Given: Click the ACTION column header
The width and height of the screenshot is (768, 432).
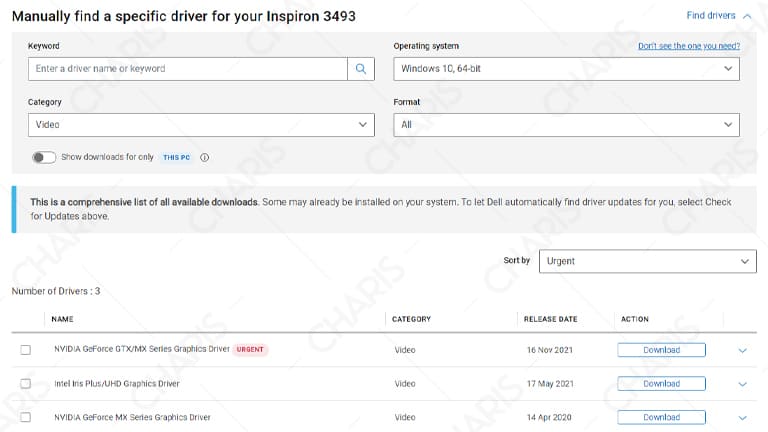Looking at the screenshot, I should click(x=635, y=319).
